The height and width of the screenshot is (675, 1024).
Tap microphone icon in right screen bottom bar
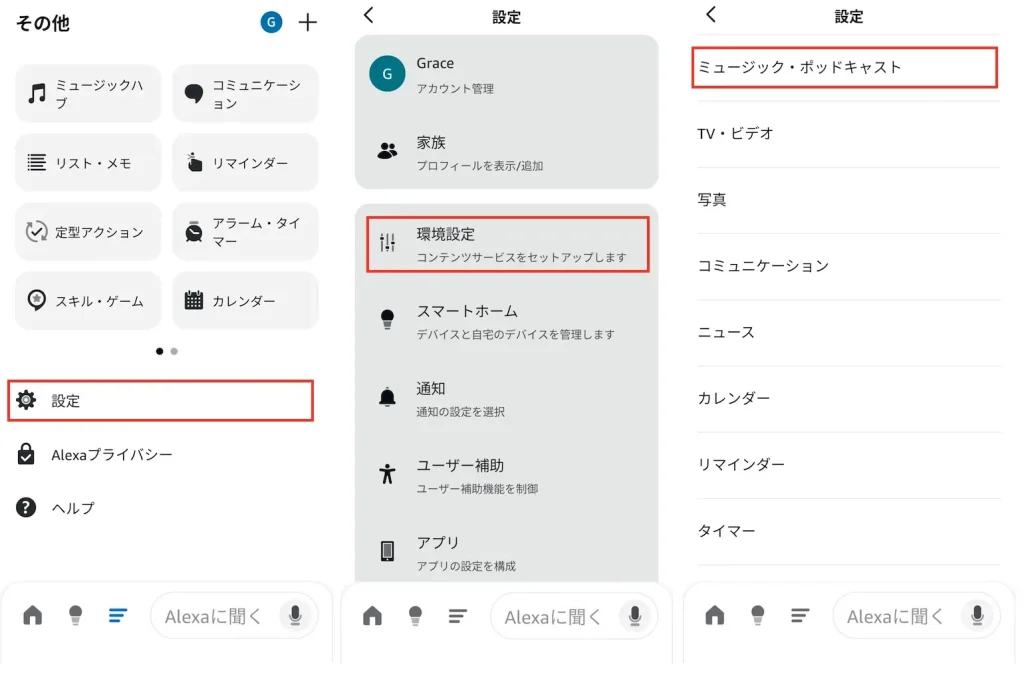point(977,616)
